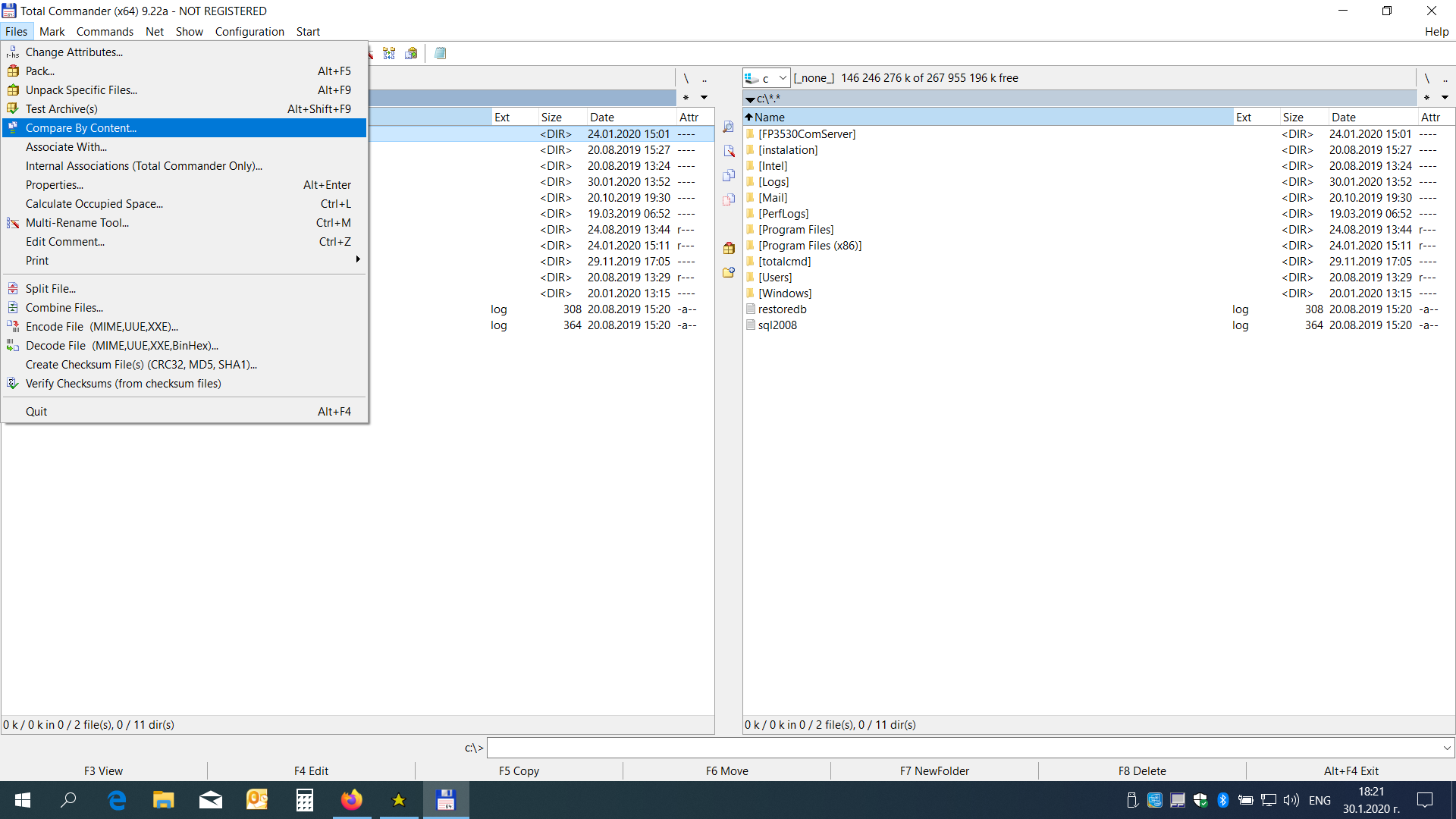Click the Edit file icon in middle bar
Screen dimensions: 1456x819
(729, 151)
